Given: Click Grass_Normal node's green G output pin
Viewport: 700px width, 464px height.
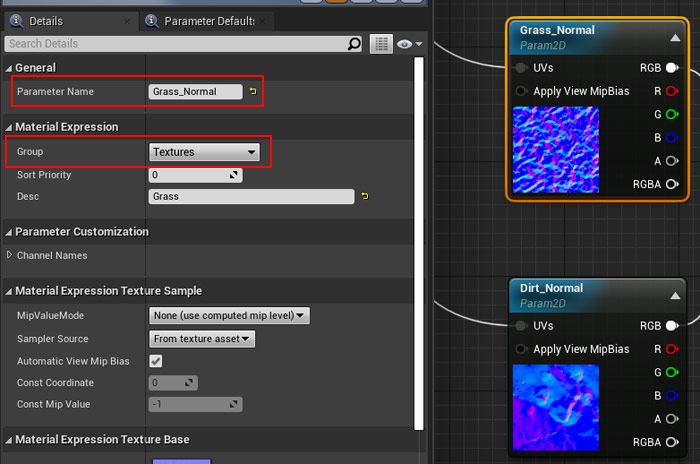Looking at the screenshot, I should click(672, 114).
